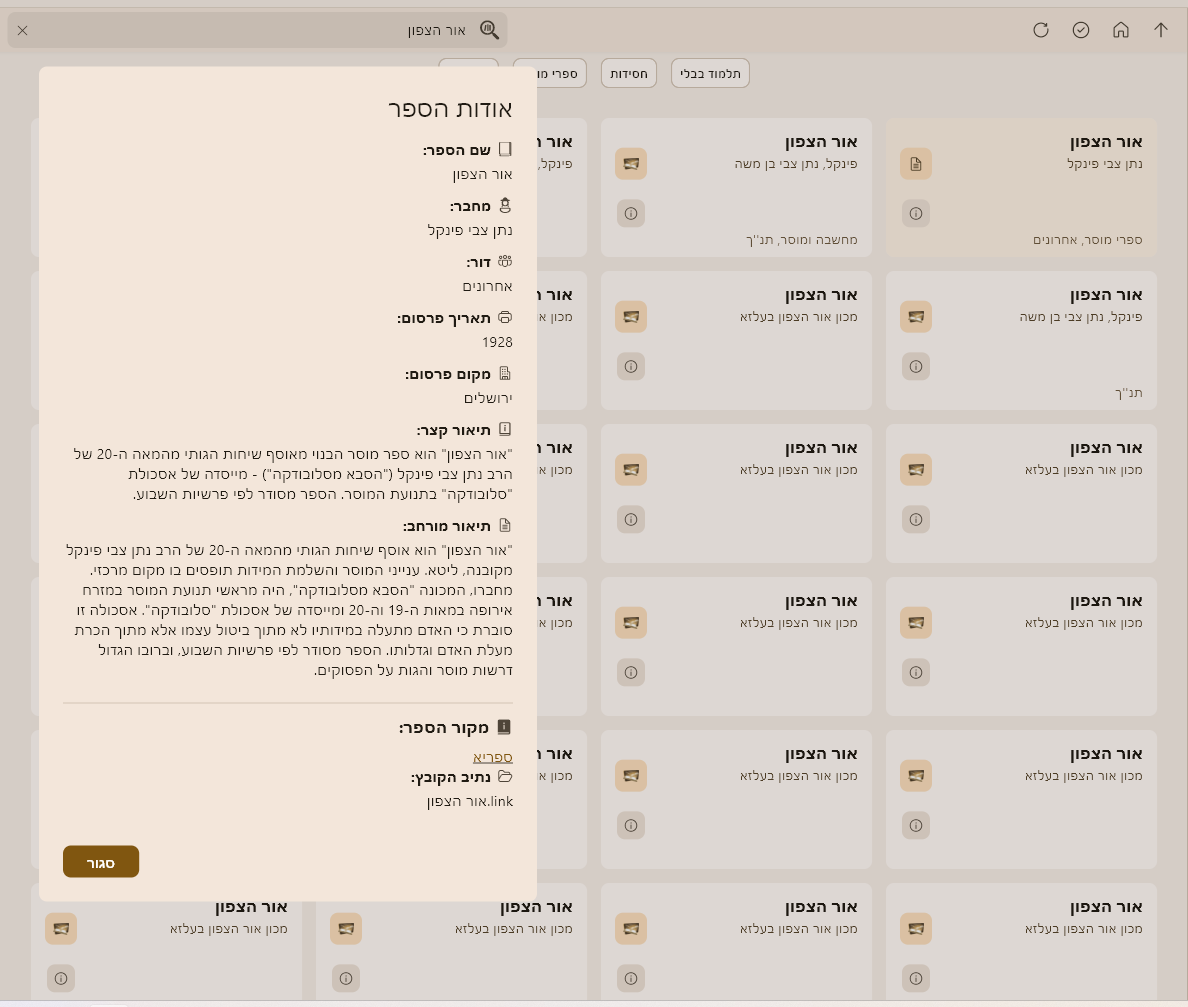
Task: Click the field label תאריך פרסום
Action: [444, 318]
